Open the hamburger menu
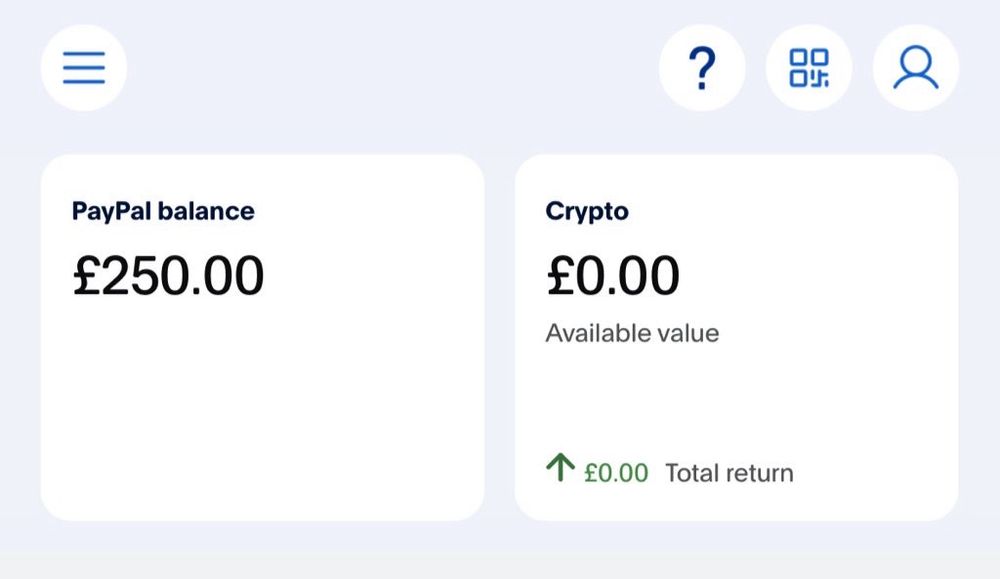 pyautogui.click(x=83, y=67)
